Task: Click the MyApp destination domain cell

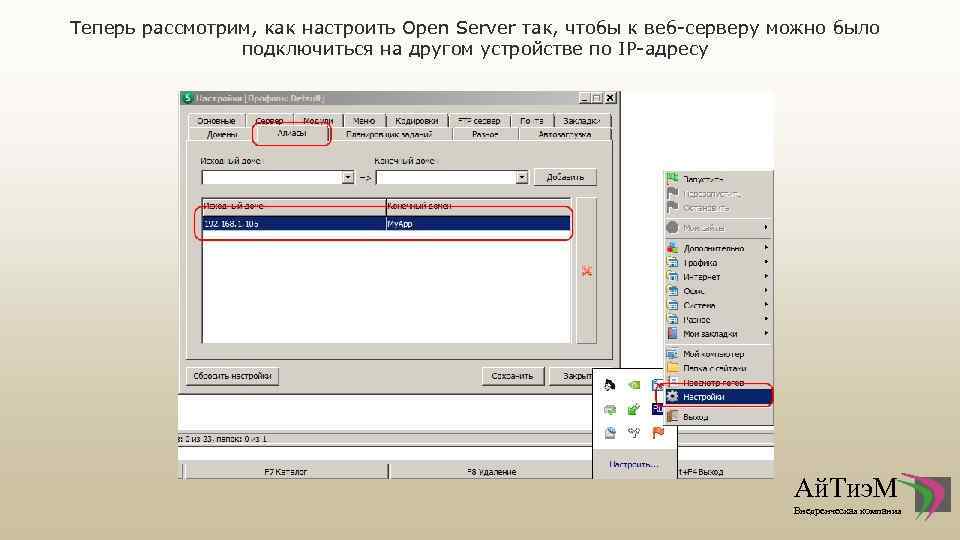Action: click(x=478, y=224)
